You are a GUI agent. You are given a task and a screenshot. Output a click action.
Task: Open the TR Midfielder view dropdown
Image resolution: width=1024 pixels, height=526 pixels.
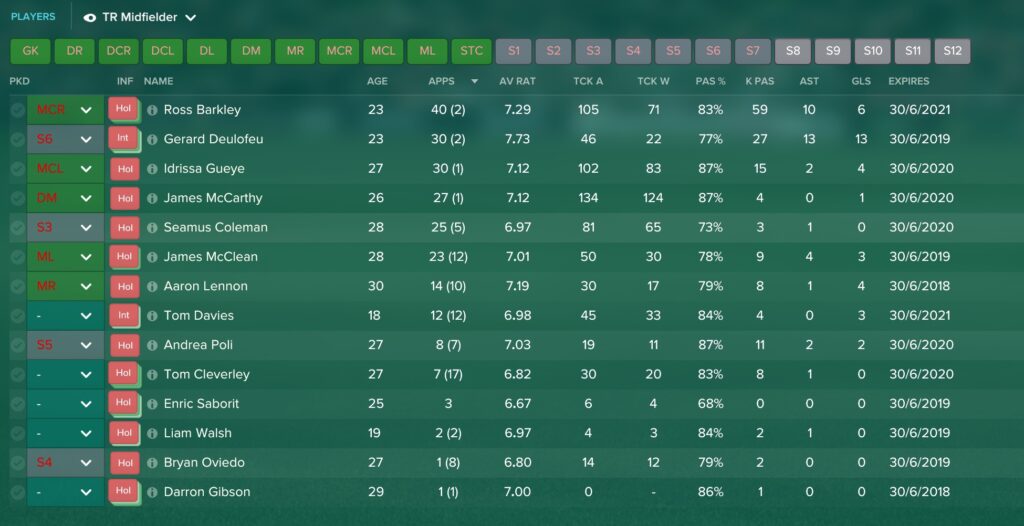tap(191, 18)
